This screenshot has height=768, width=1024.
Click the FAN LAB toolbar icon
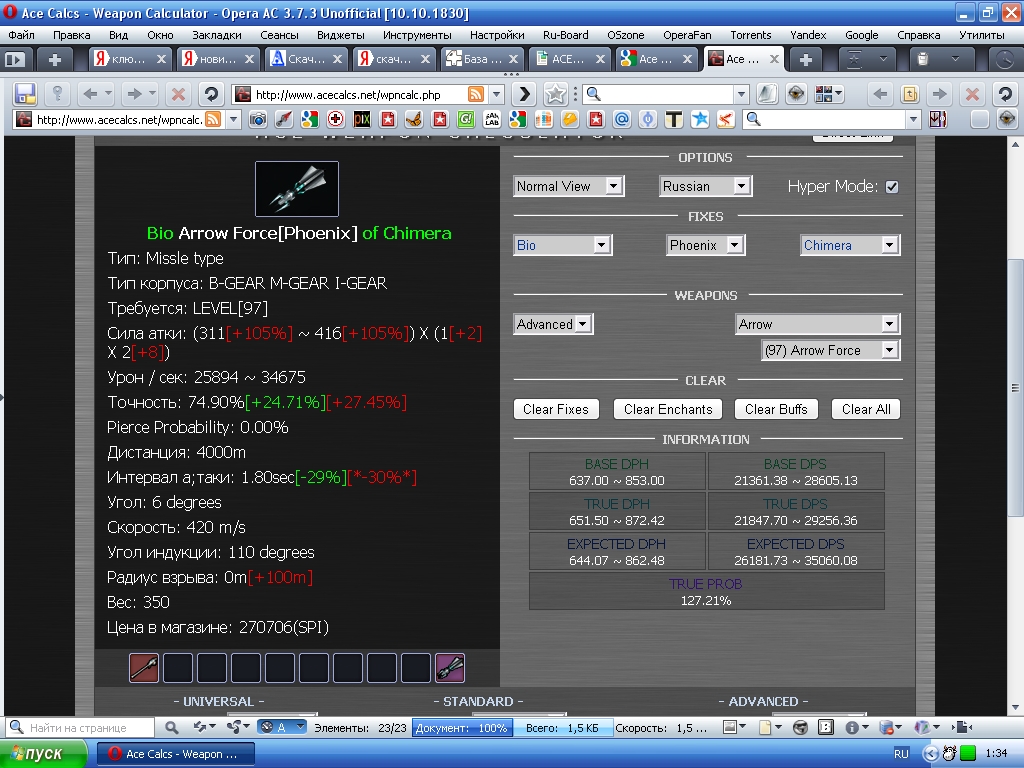point(492,119)
